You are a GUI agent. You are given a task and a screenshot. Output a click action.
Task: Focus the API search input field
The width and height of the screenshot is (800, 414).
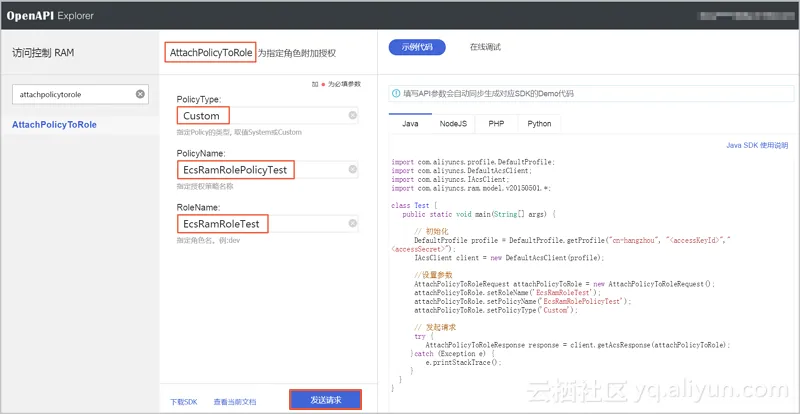coord(80,94)
